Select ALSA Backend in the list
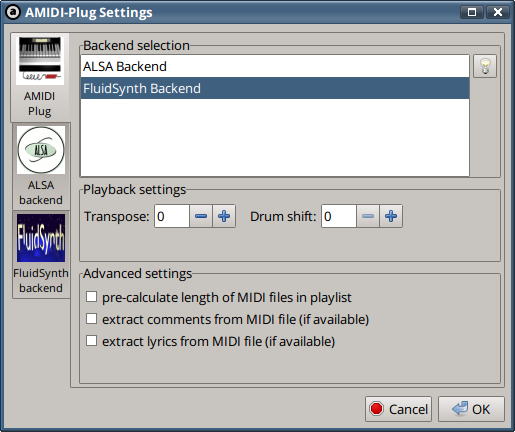 (x=275, y=67)
